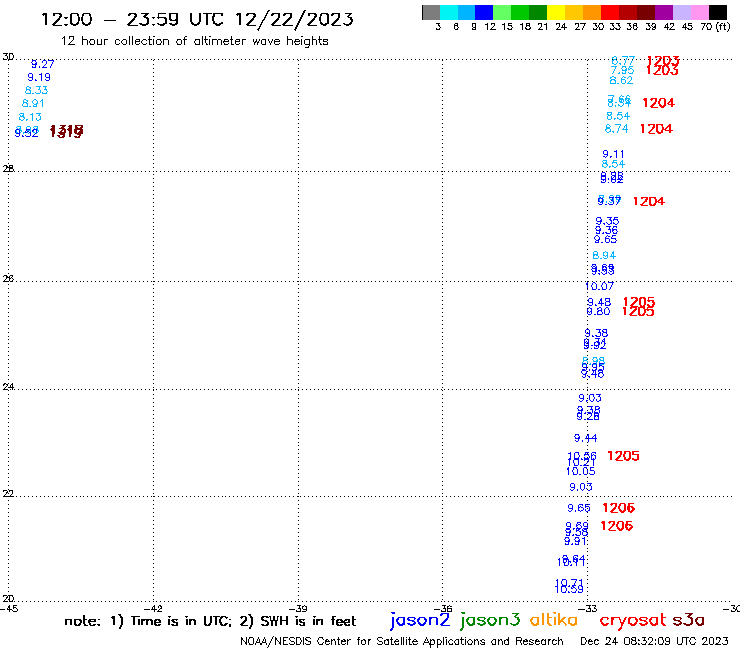
Task: Click the wave height value 9.48
Action: pos(599,302)
